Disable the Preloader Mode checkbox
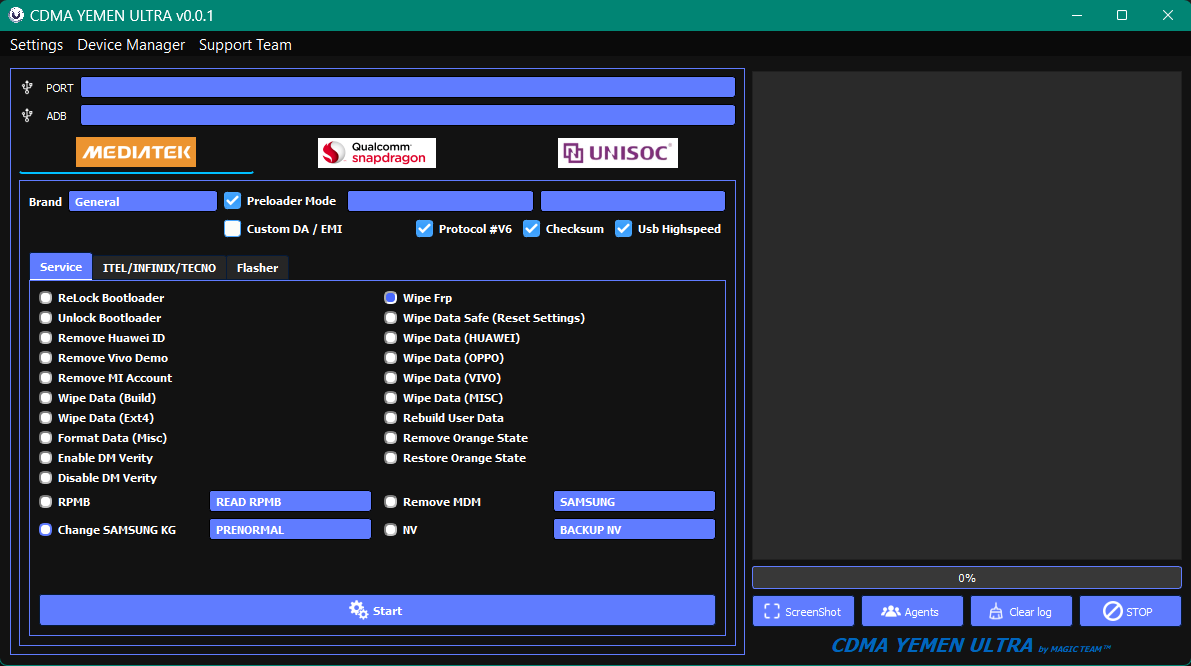Viewport: 1191px width, 666px height. pyautogui.click(x=233, y=201)
